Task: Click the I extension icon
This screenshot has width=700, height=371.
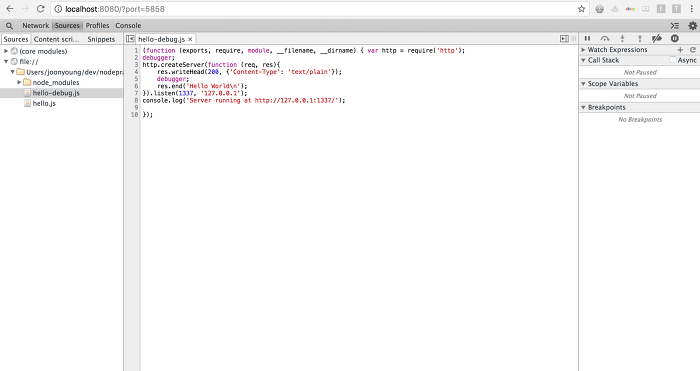Action: (x=661, y=9)
